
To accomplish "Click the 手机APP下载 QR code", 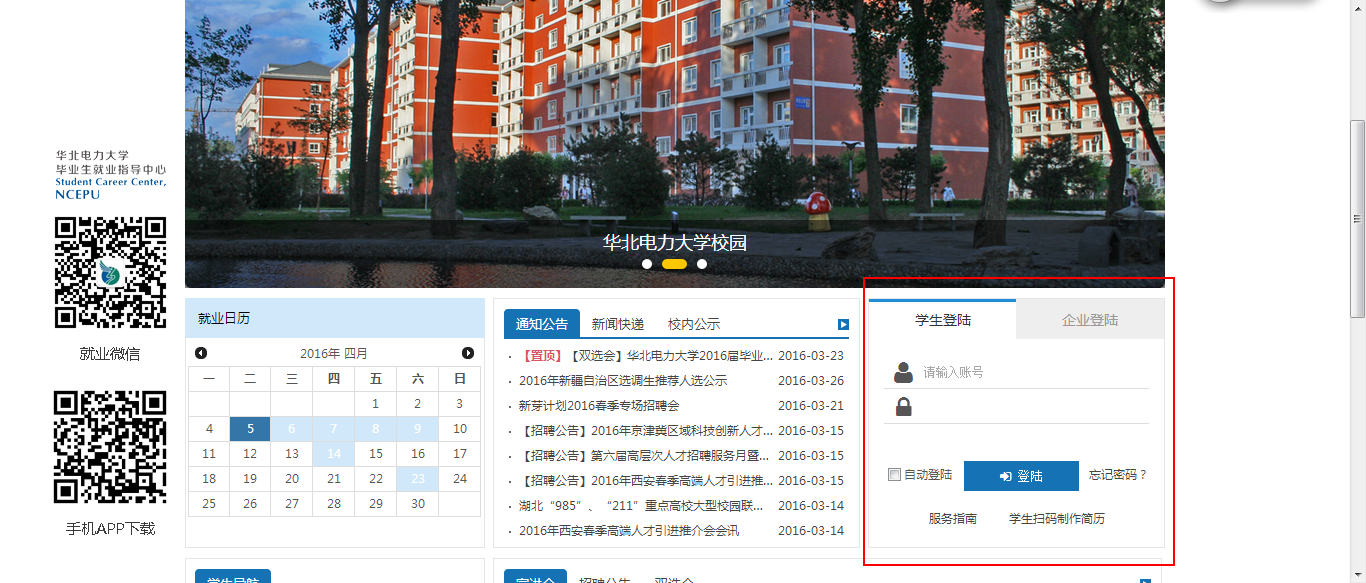I will tap(110, 446).
